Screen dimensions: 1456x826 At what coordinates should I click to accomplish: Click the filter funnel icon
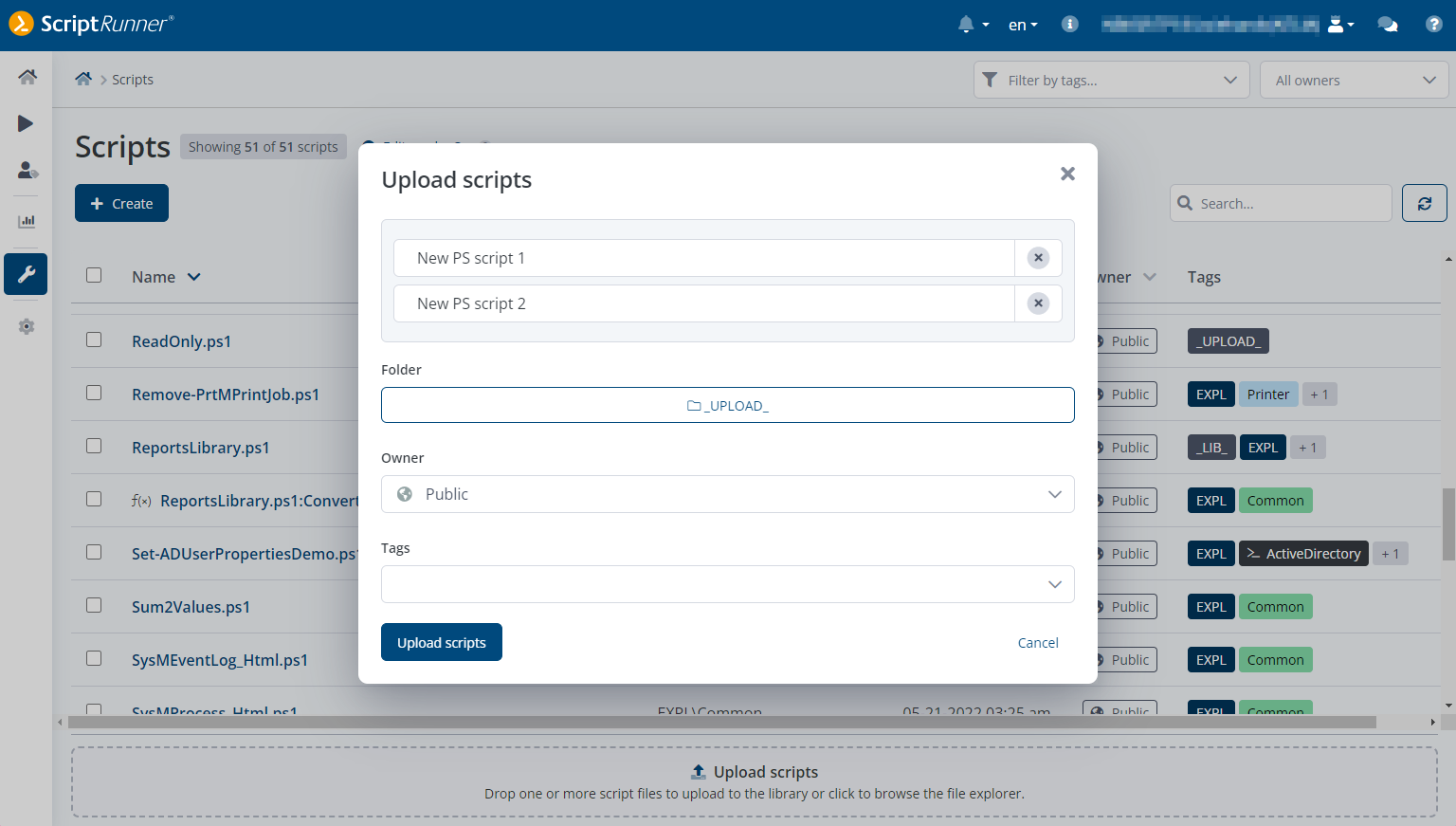coord(990,80)
